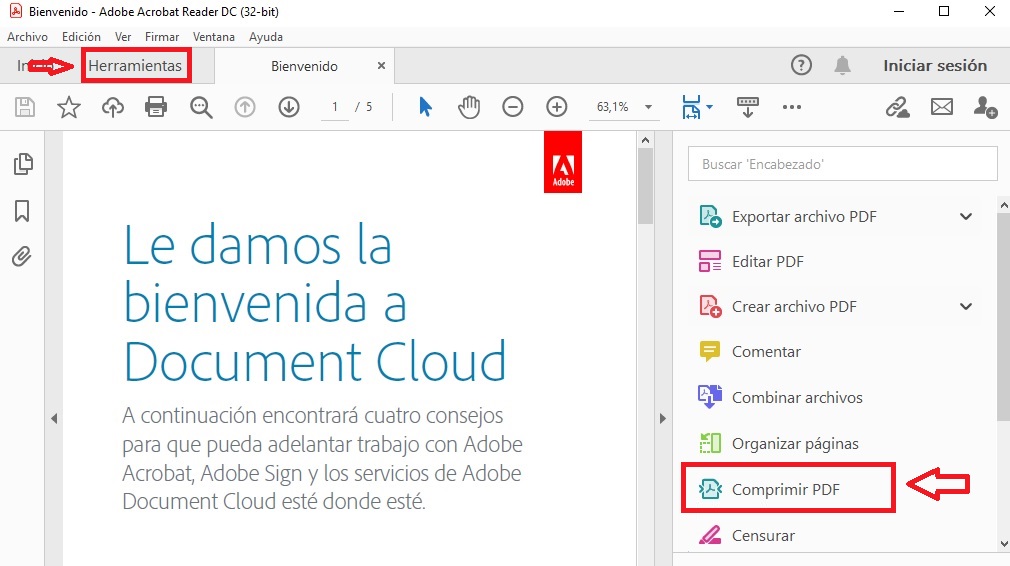Viewport: 1010px width, 566px height.
Task: Switch to the Herramientas tab
Action: pos(135,66)
